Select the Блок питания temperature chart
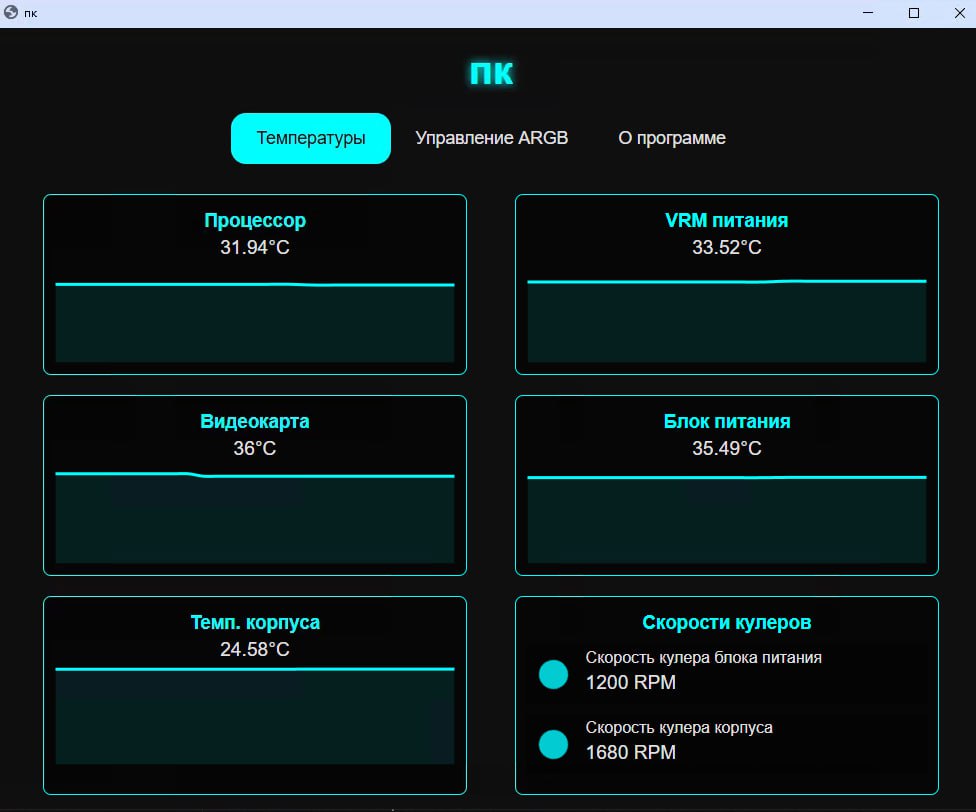 pyautogui.click(x=727, y=518)
